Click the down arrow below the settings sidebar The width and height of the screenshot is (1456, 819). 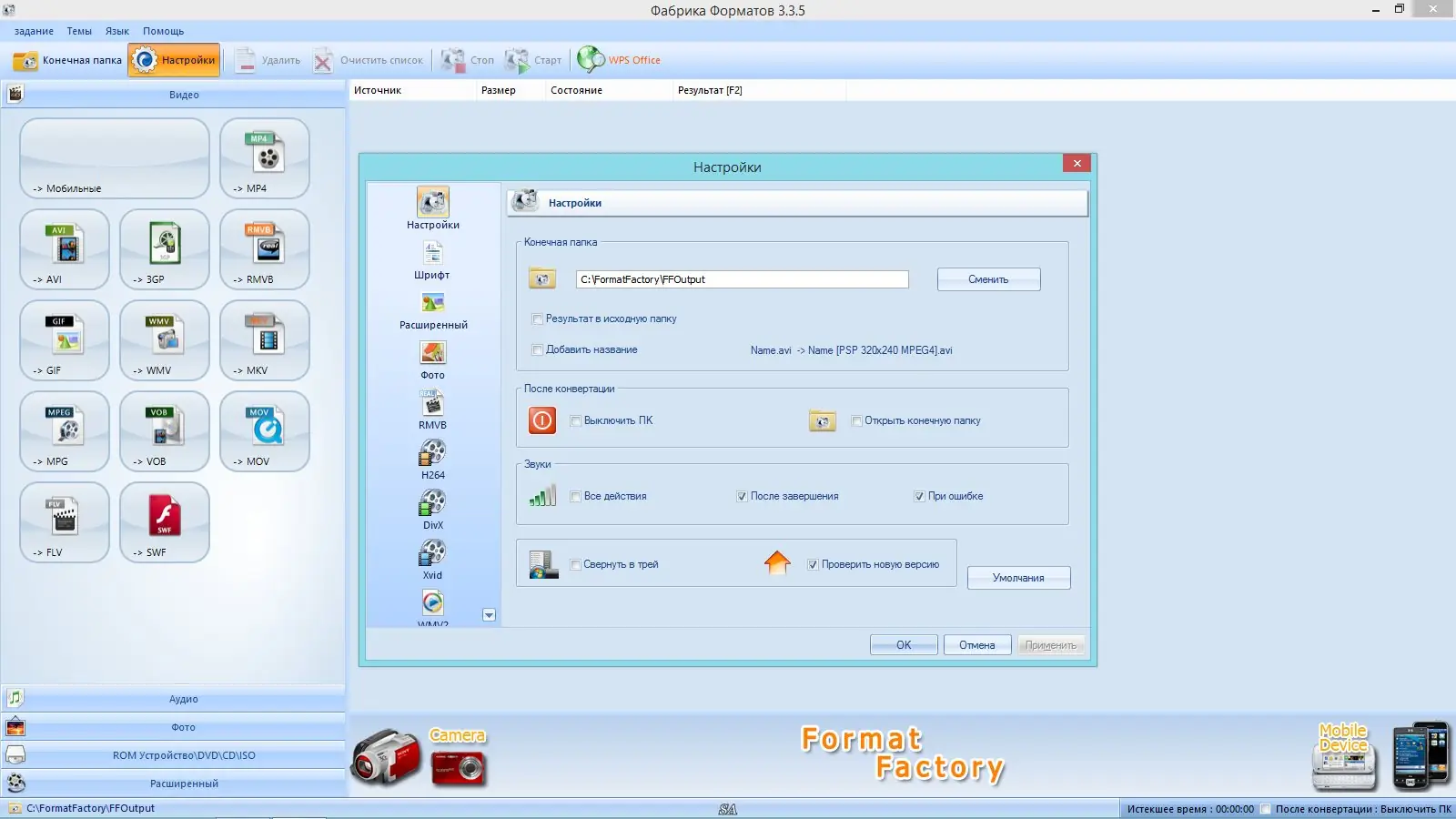point(489,615)
